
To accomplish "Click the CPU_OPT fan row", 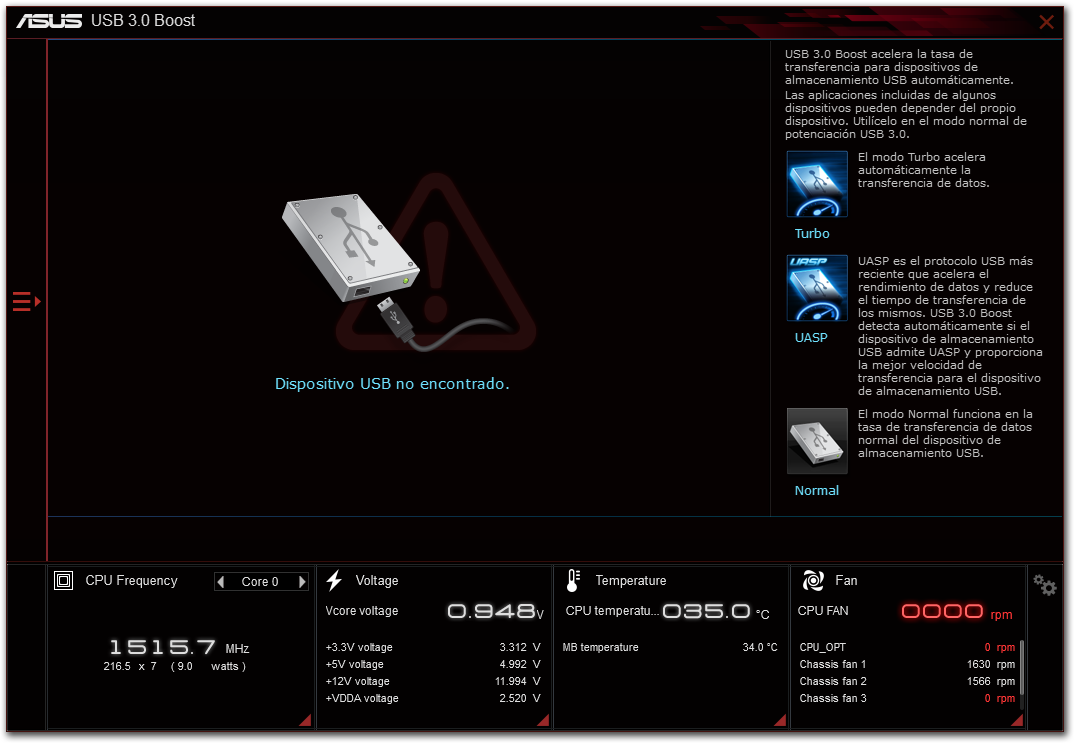I will 907,647.
